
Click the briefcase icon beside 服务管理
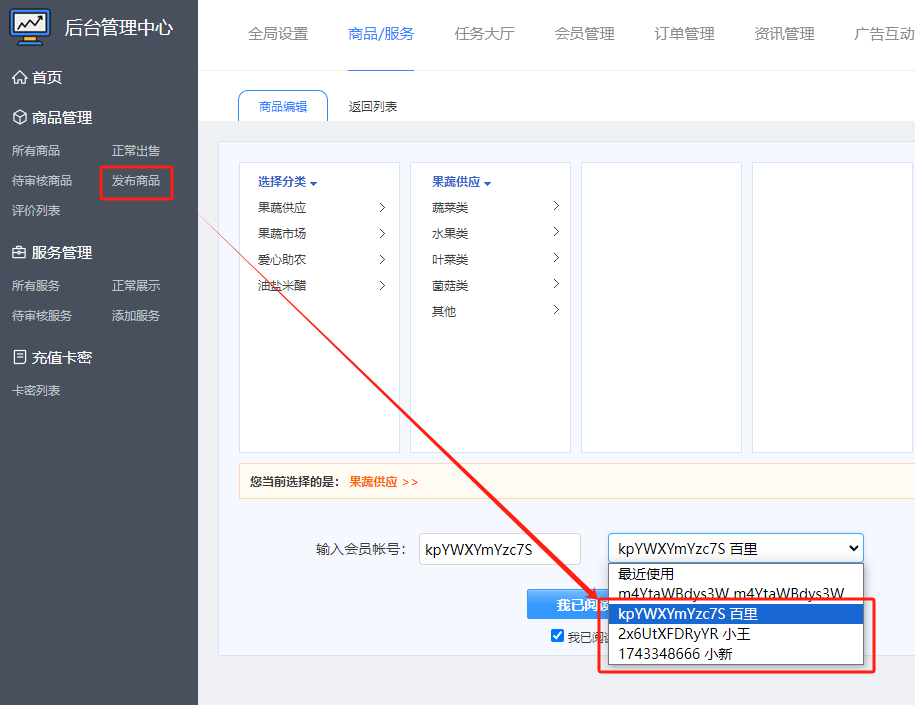19,252
